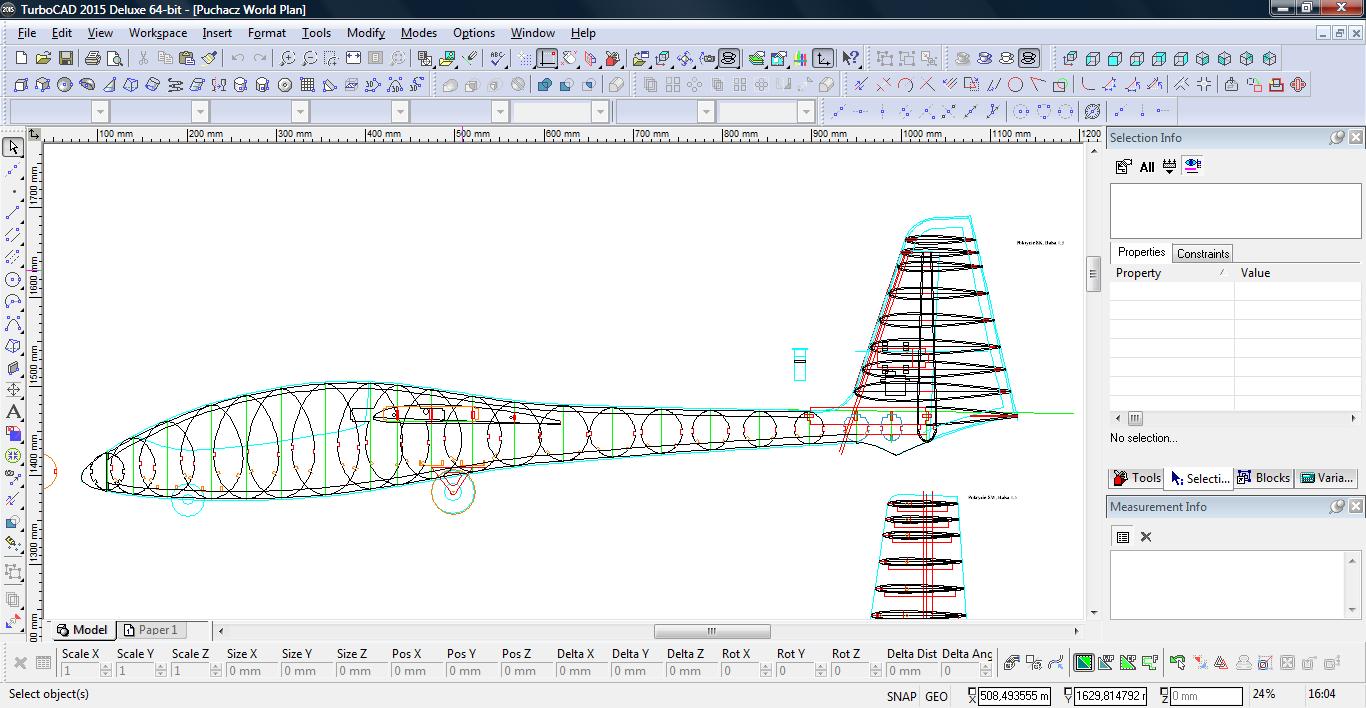Open the Constraints tab in Selection Info
The image size is (1366, 708).
(x=1202, y=254)
